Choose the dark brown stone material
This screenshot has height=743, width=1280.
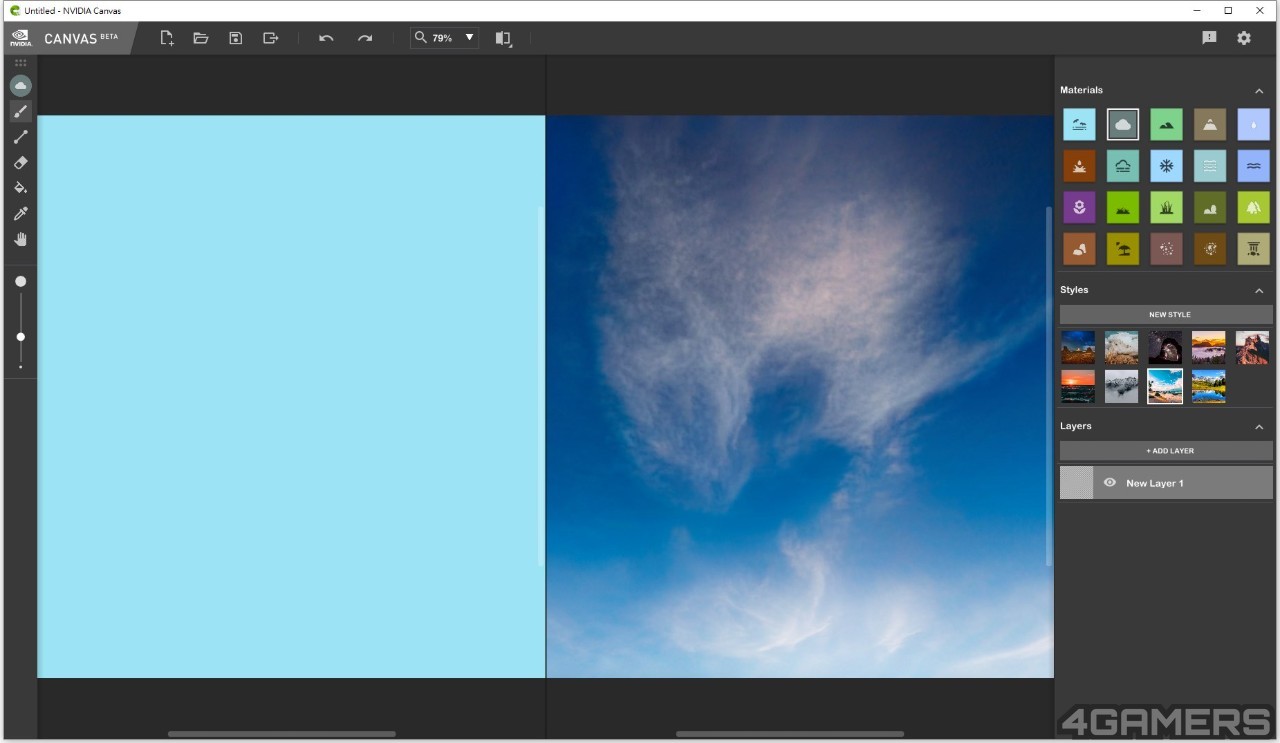click(1210, 249)
